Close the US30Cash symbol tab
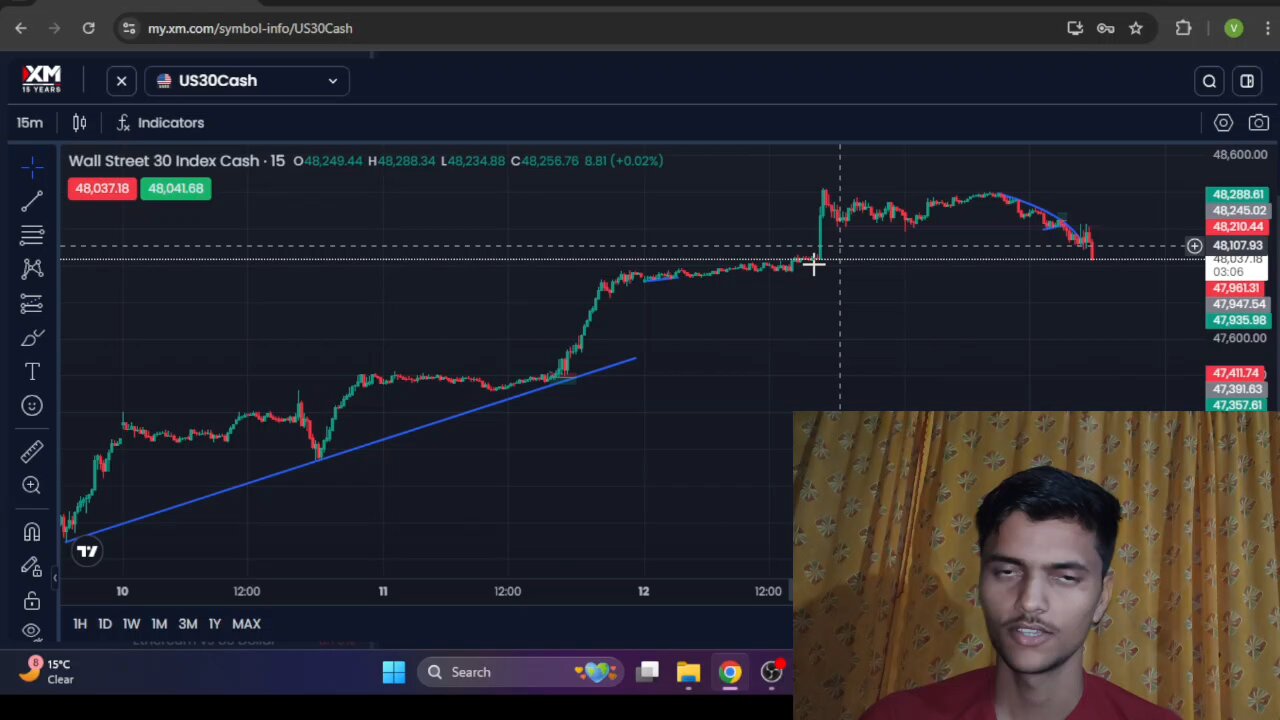Viewport: 1280px width, 720px height. 121,81
